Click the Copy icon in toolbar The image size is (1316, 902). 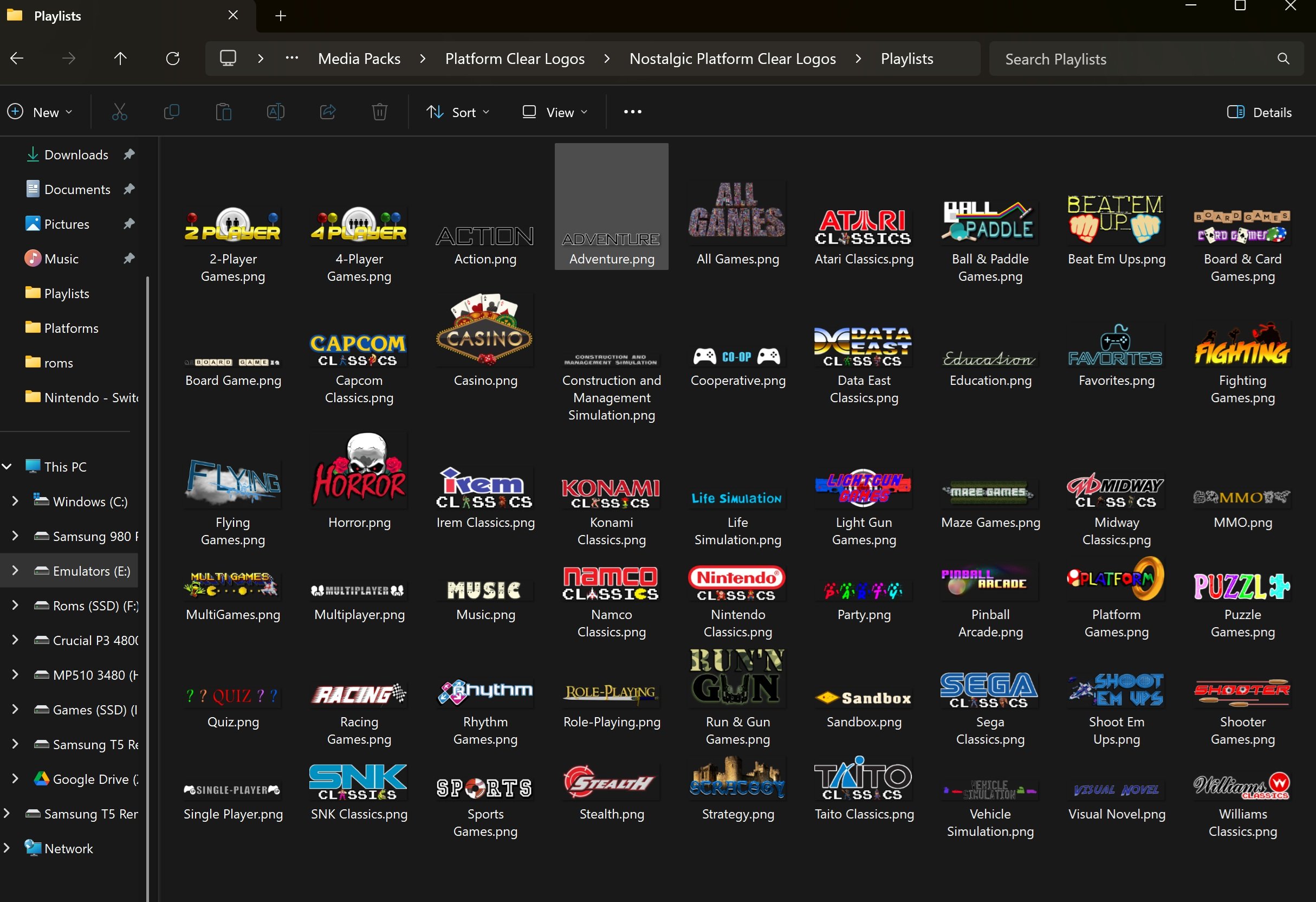tap(172, 112)
